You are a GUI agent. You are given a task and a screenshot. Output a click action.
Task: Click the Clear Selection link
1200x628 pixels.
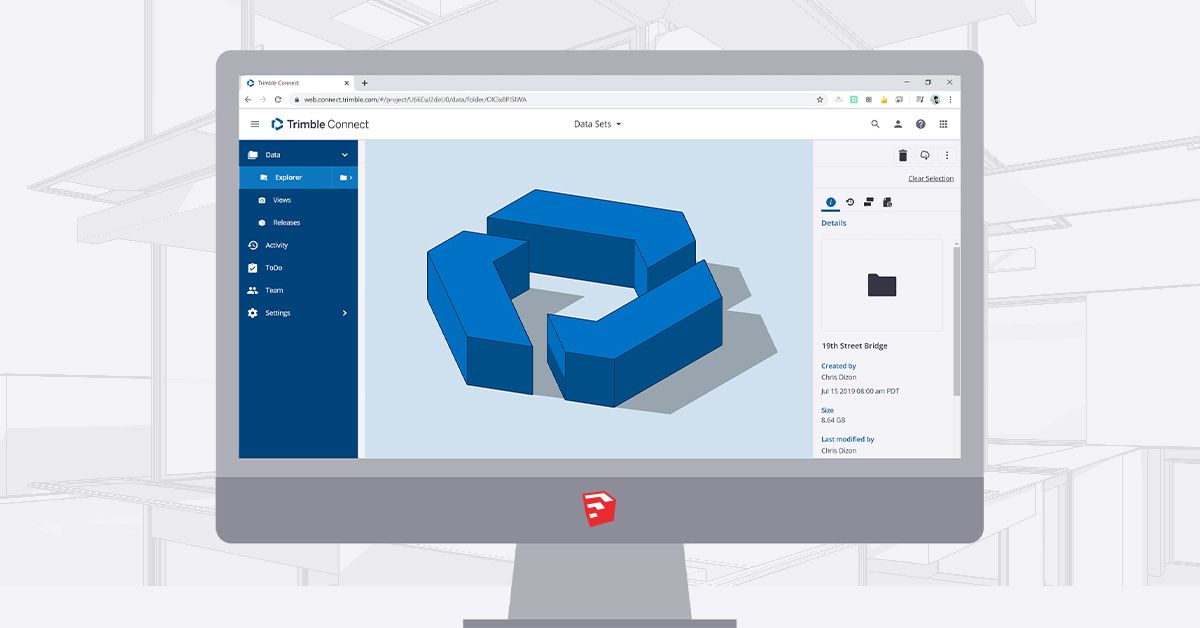[x=930, y=179]
